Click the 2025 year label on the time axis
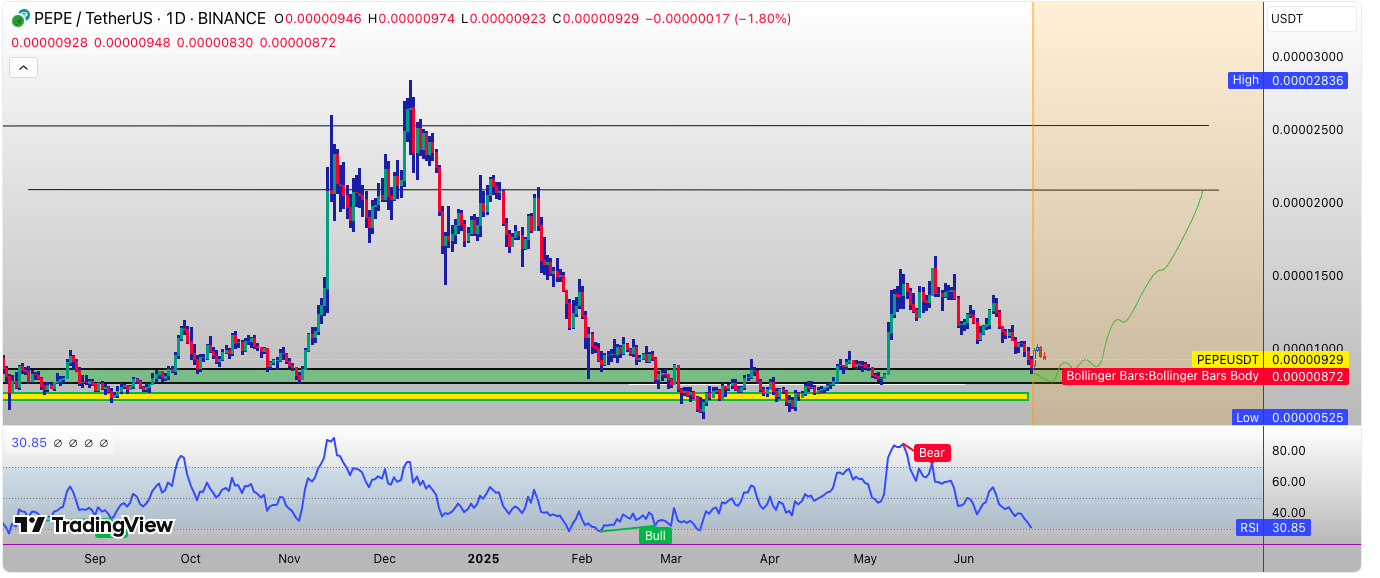This screenshot has height=578, width=1380. pyautogui.click(x=483, y=559)
